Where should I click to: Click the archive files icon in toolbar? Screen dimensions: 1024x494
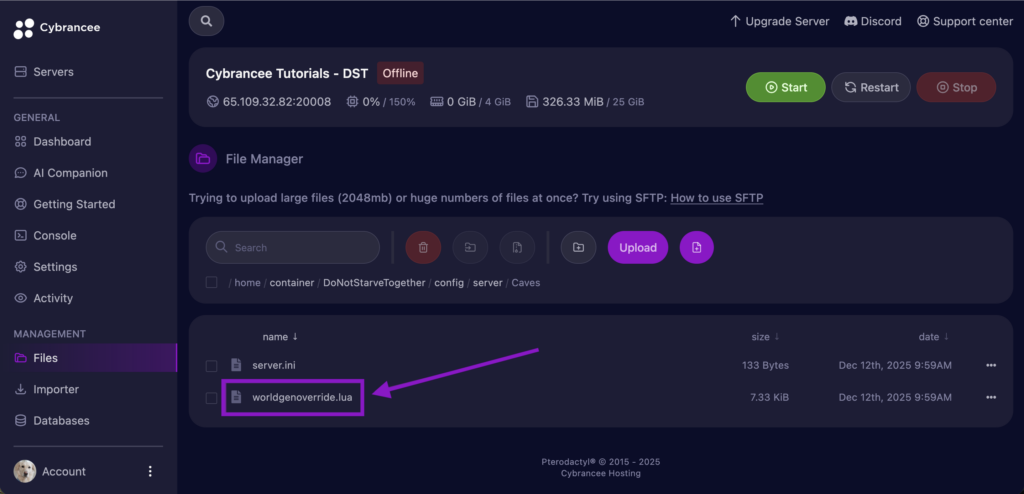click(516, 247)
